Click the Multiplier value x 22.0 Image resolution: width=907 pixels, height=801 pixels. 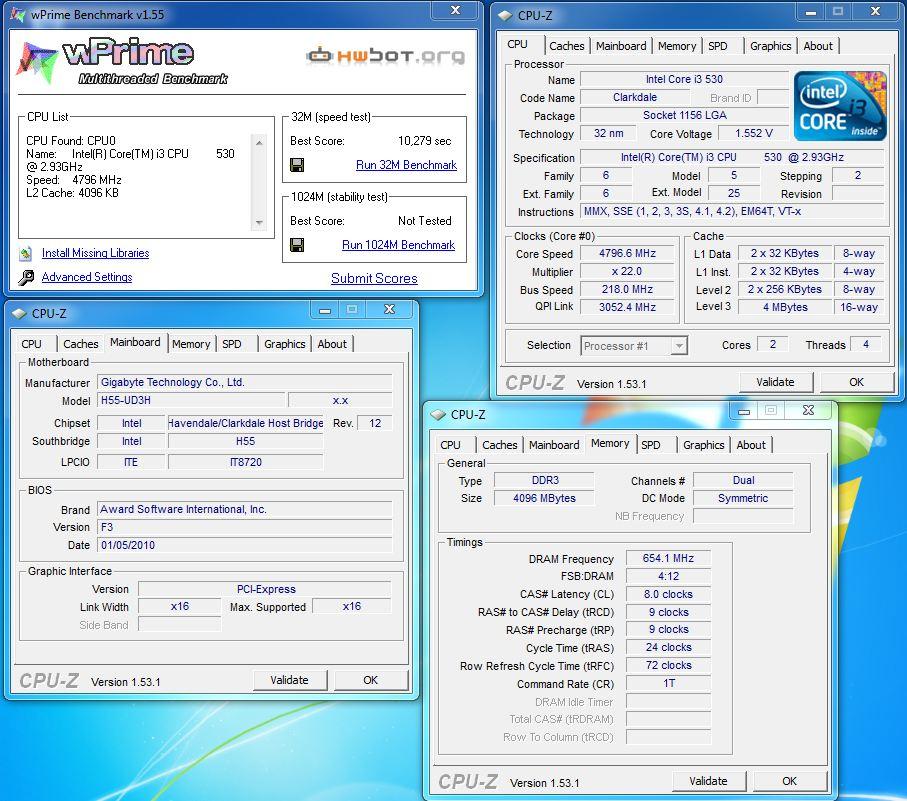[x=628, y=271]
